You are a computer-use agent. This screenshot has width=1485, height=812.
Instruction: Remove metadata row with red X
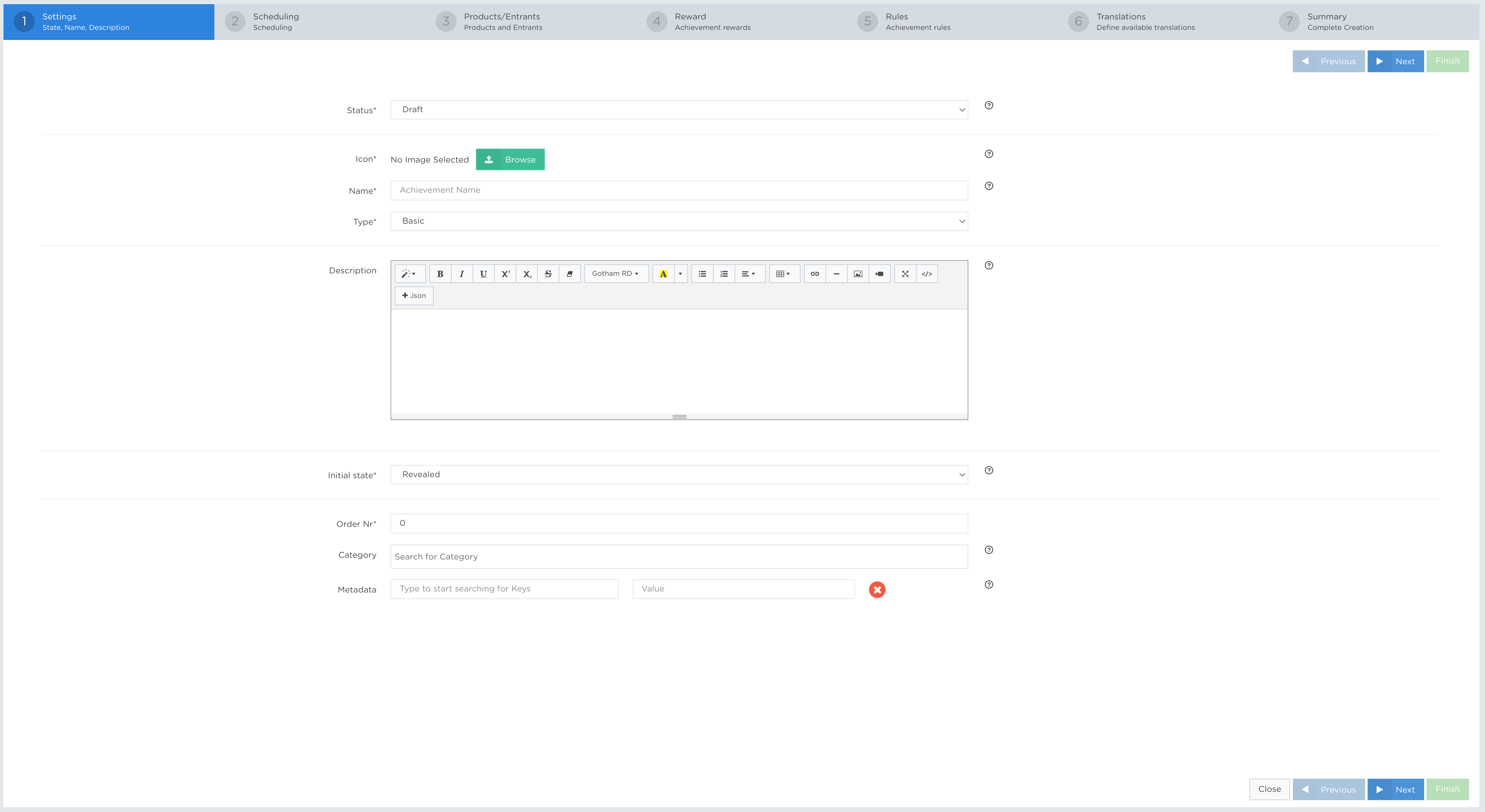pos(877,589)
